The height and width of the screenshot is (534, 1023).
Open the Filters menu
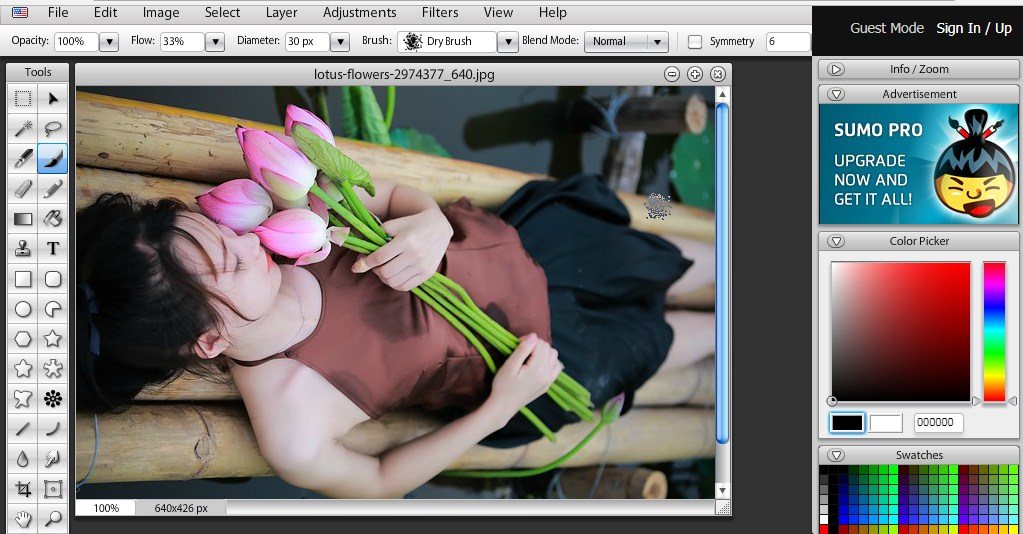click(440, 13)
